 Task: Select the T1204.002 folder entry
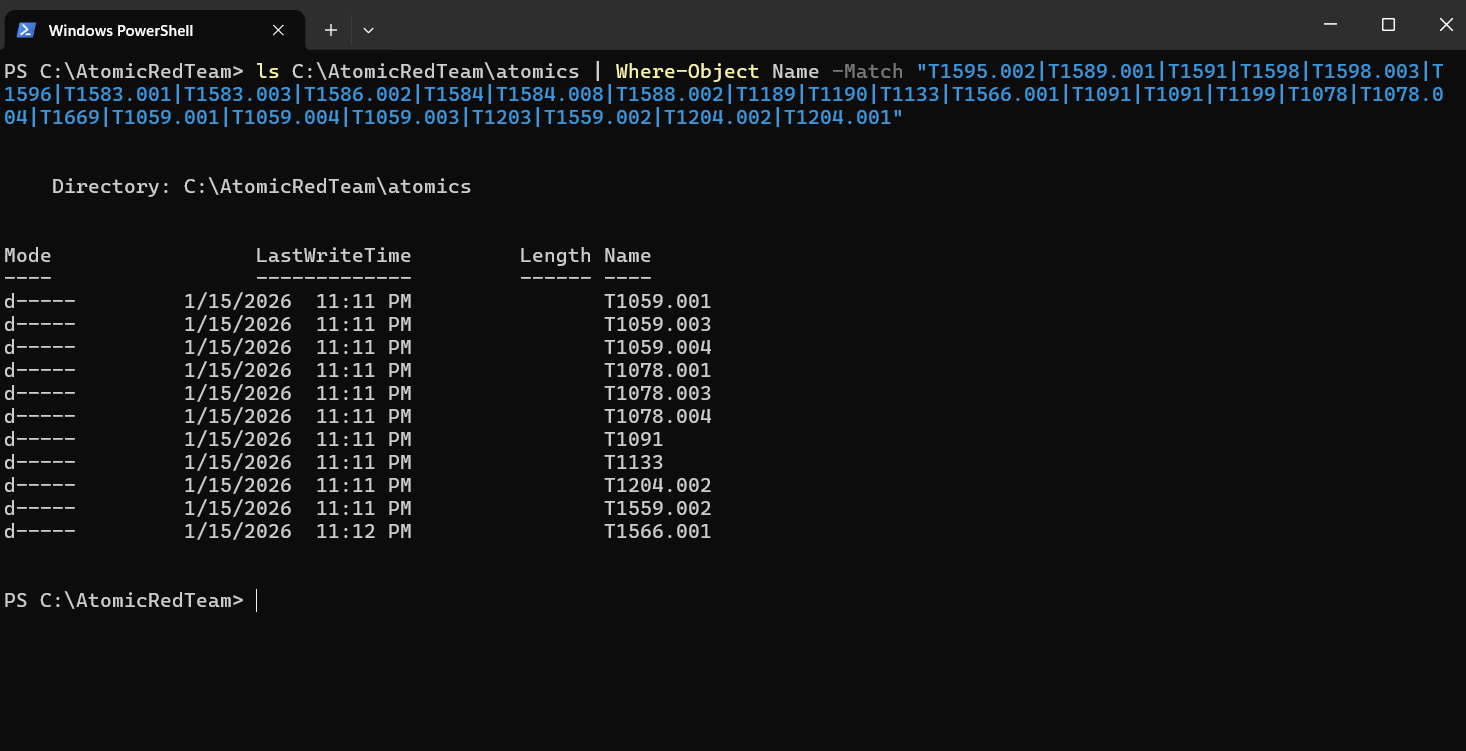659,485
